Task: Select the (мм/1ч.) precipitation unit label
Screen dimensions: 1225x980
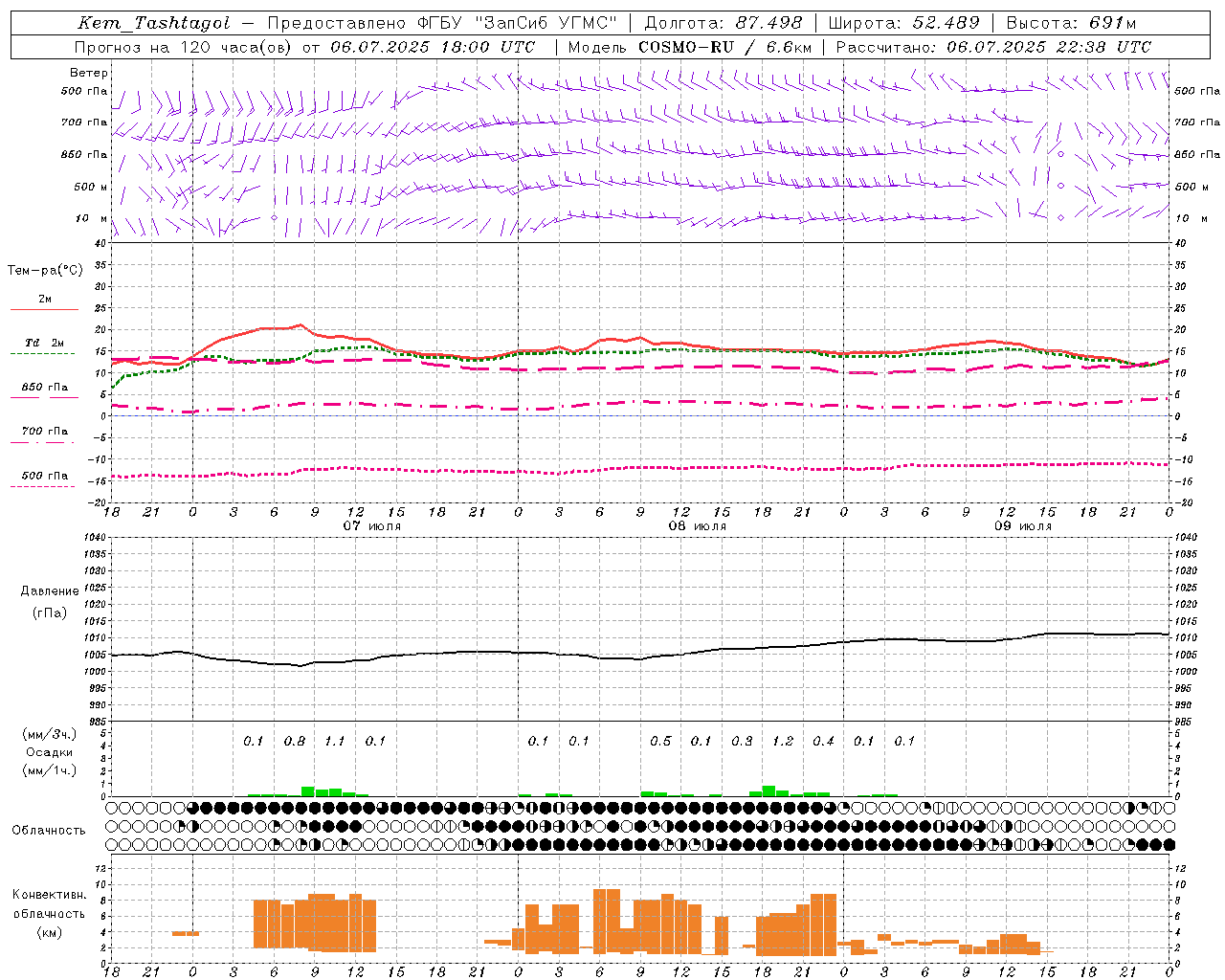Action: [49, 770]
